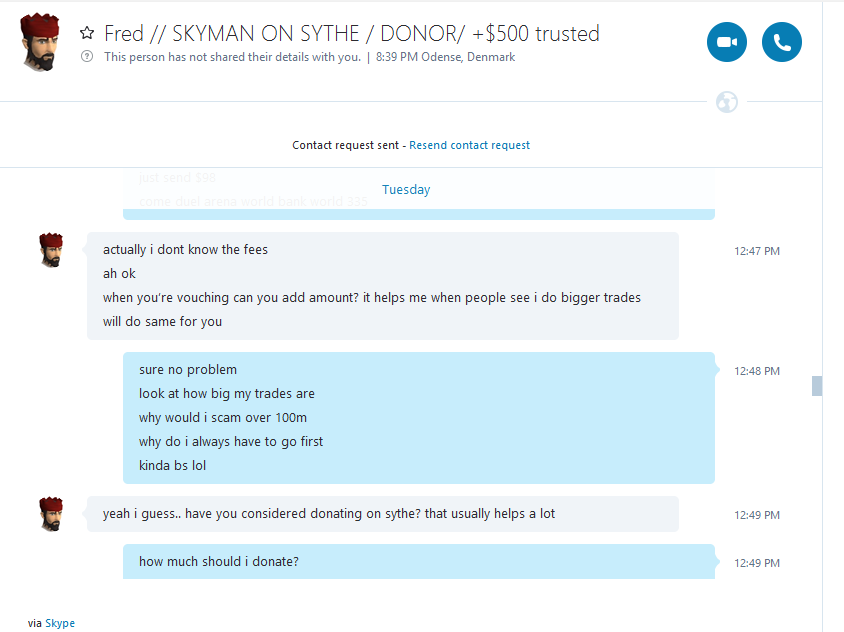Click the question mark info icon

click(x=87, y=56)
